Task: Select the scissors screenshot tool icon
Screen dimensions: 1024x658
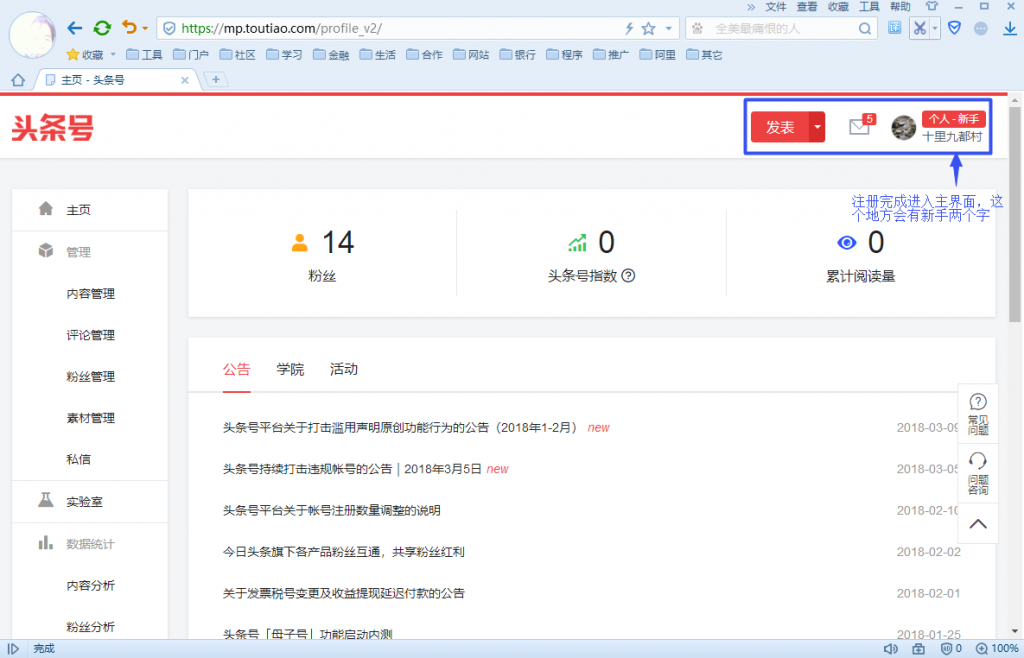Action: tap(920, 27)
